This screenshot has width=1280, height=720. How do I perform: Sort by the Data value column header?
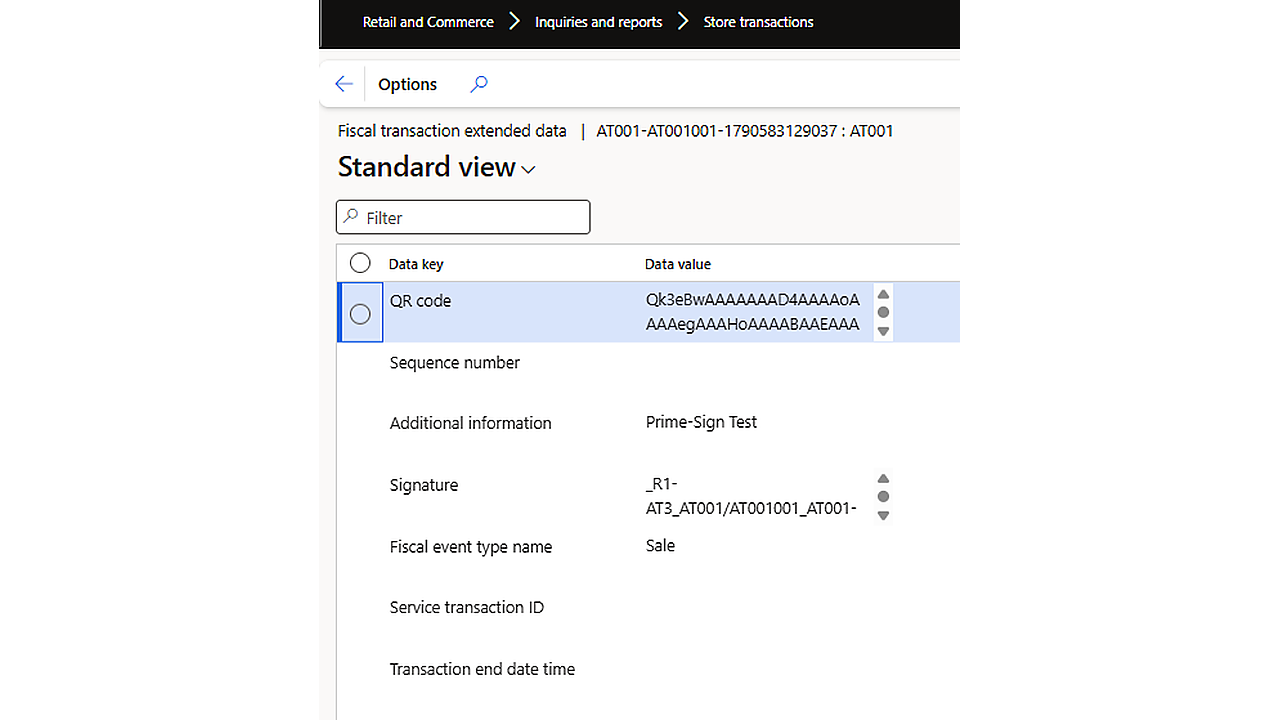678,264
